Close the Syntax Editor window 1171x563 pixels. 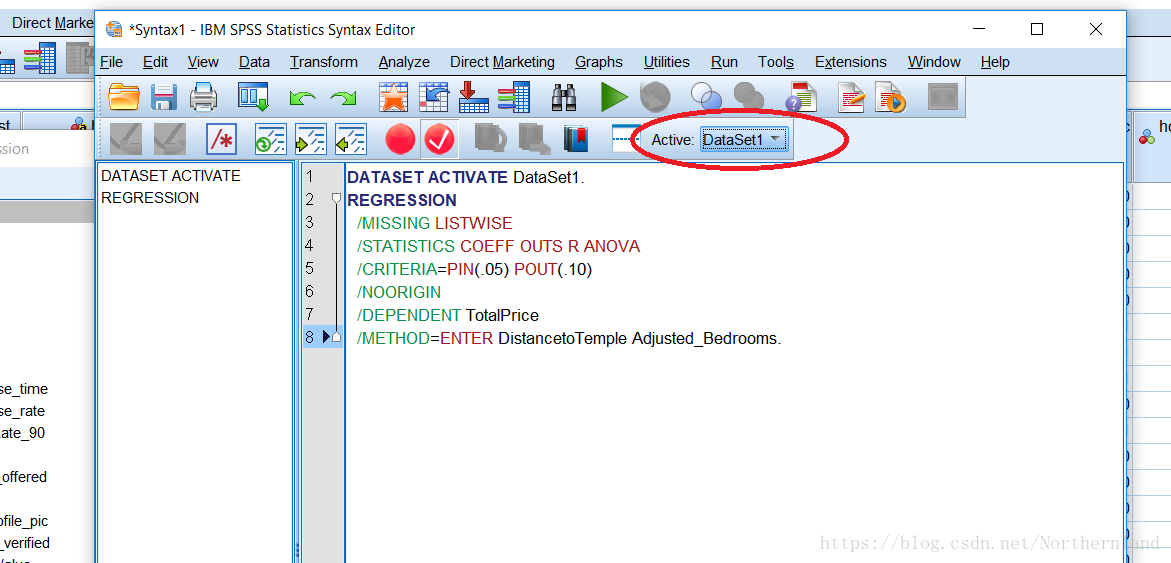tap(1096, 29)
